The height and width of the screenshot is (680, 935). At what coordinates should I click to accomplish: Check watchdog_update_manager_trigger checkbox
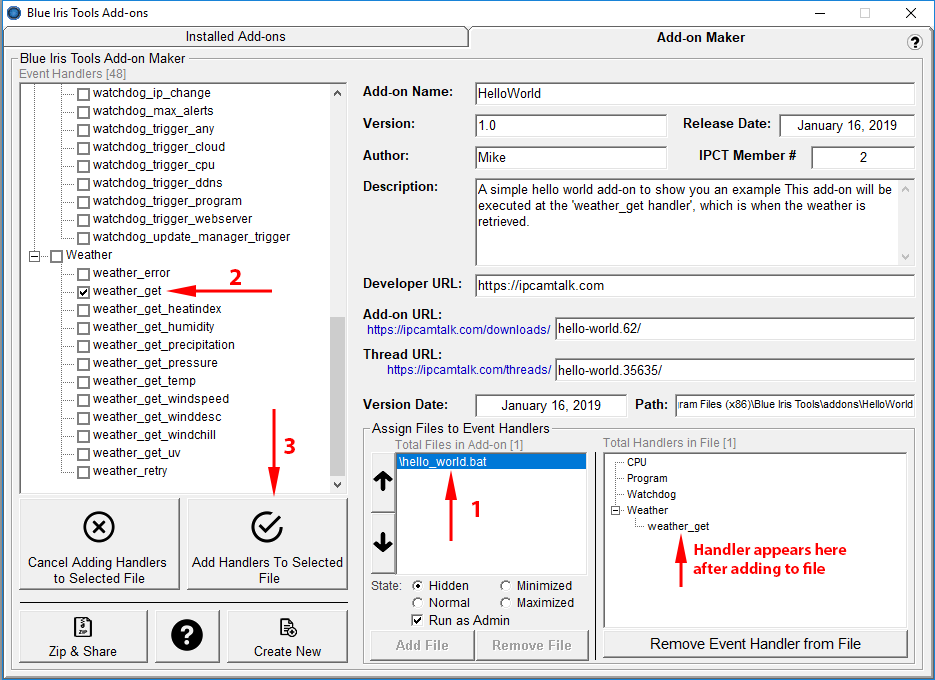tap(83, 237)
